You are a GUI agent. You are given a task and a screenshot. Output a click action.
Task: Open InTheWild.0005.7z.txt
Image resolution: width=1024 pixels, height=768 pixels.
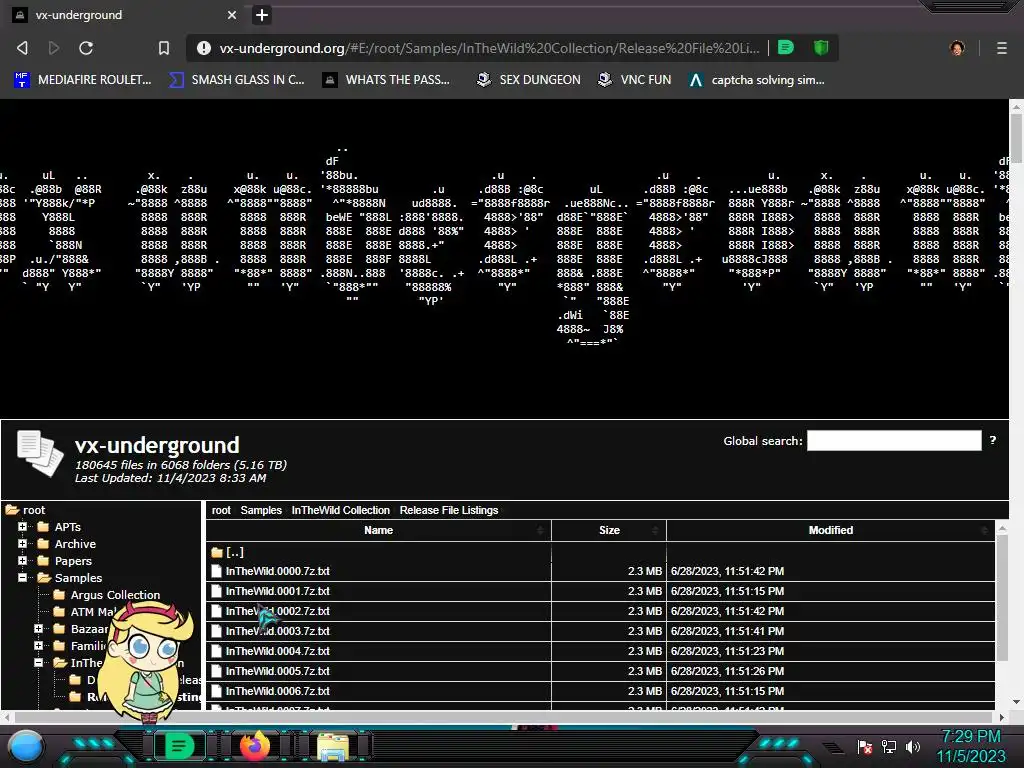[x=278, y=671]
